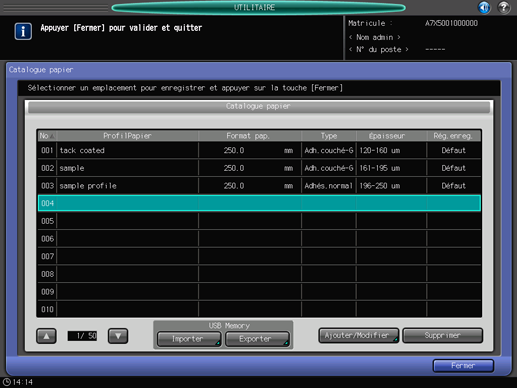This screenshot has width=517, height=388.
Task: Click the Épaisseur column header
Action: (x=391, y=136)
